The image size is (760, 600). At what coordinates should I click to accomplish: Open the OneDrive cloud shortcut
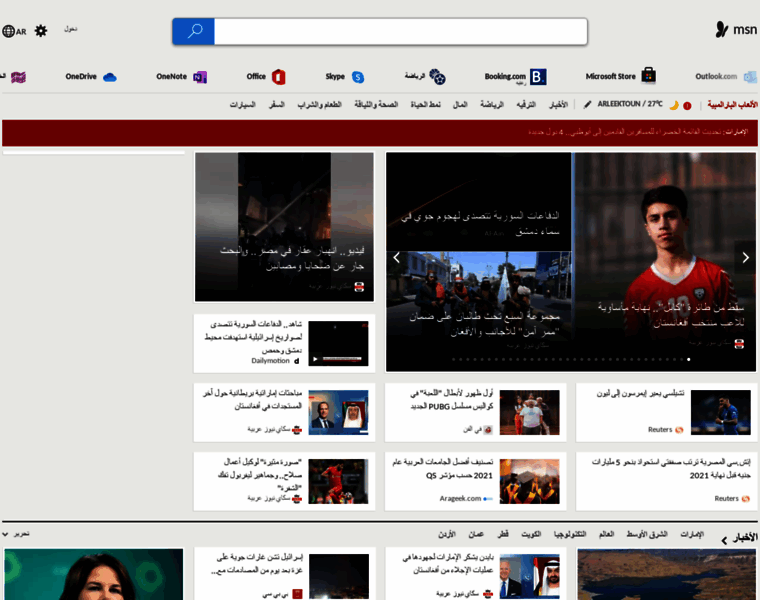(91, 76)
